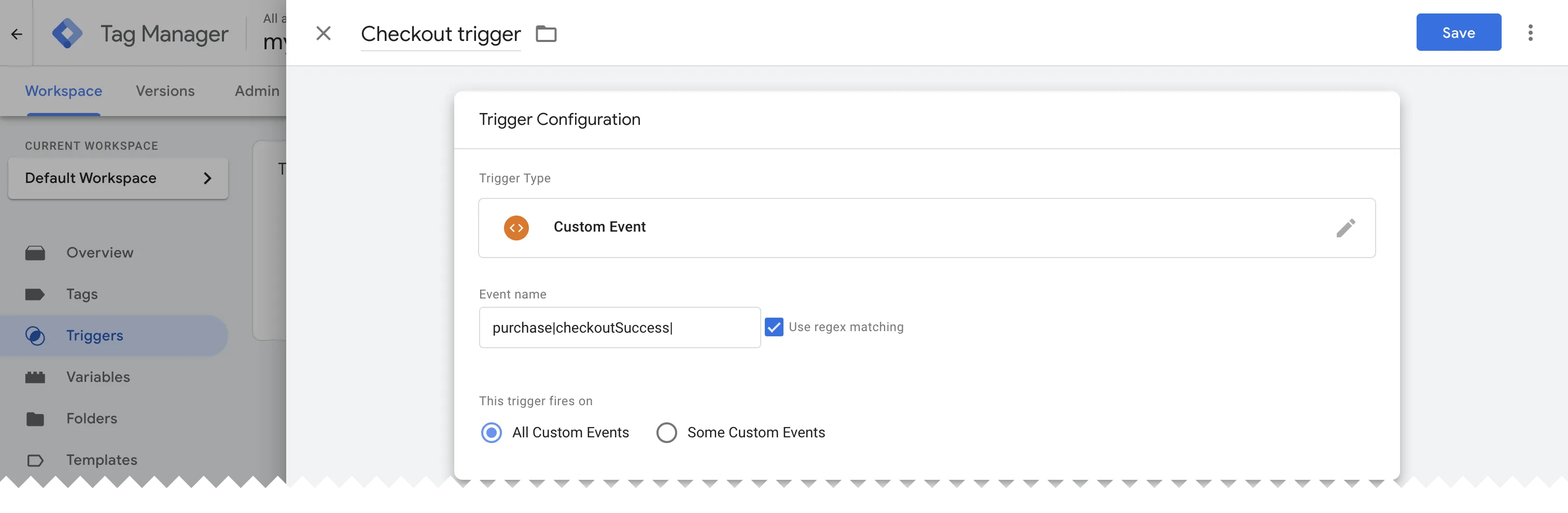Uncheck Use regex matching
The height and width of the screenshot is (513, 1568).
774,327
